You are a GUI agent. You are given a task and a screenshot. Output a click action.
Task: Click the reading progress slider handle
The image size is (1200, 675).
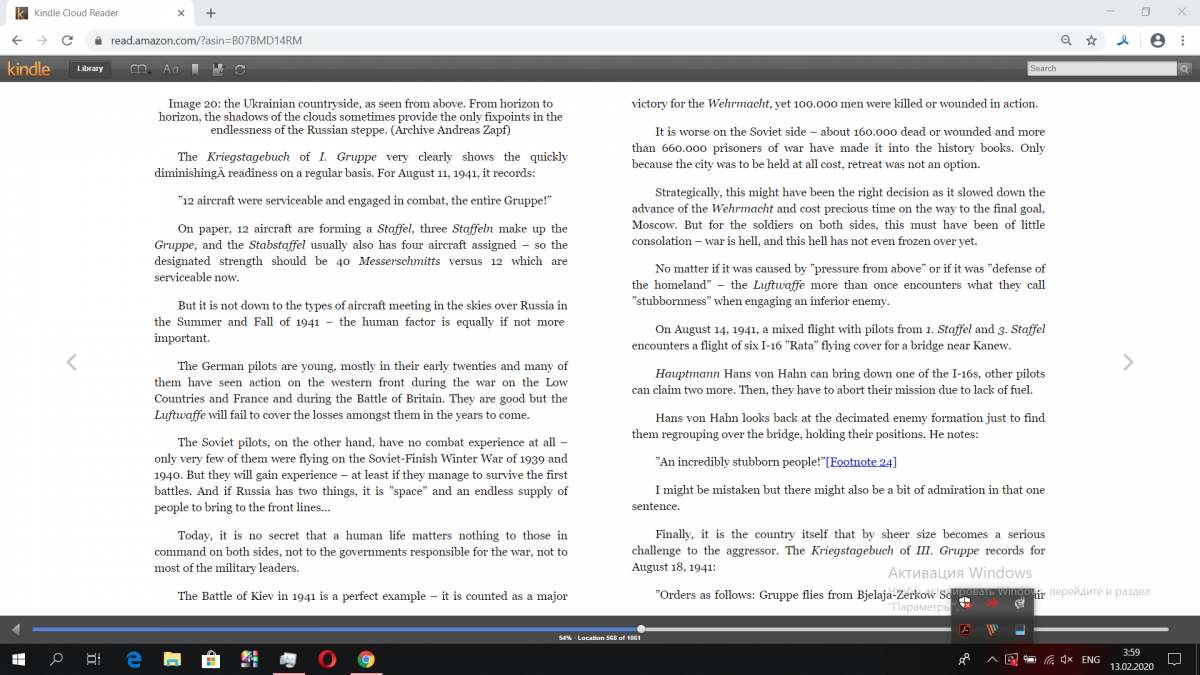(641, 629)
